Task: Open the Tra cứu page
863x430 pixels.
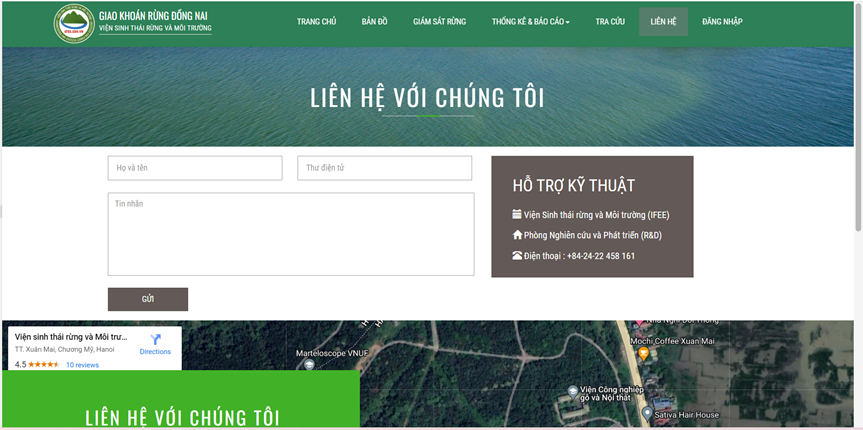Action: pyautogui.click(x=610, y=22)
